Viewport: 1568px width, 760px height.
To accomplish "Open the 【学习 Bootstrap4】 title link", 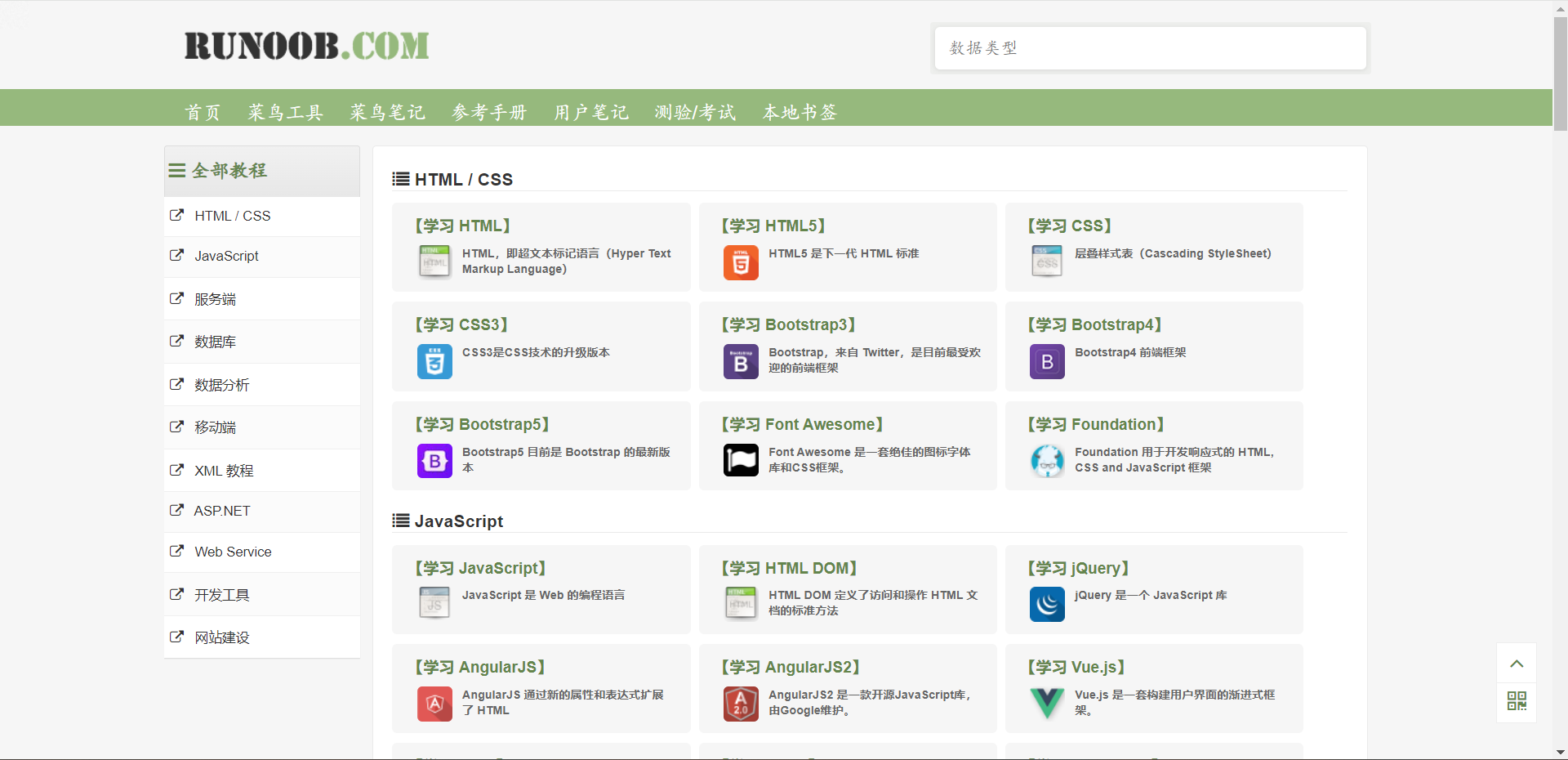I will 1095,324.
